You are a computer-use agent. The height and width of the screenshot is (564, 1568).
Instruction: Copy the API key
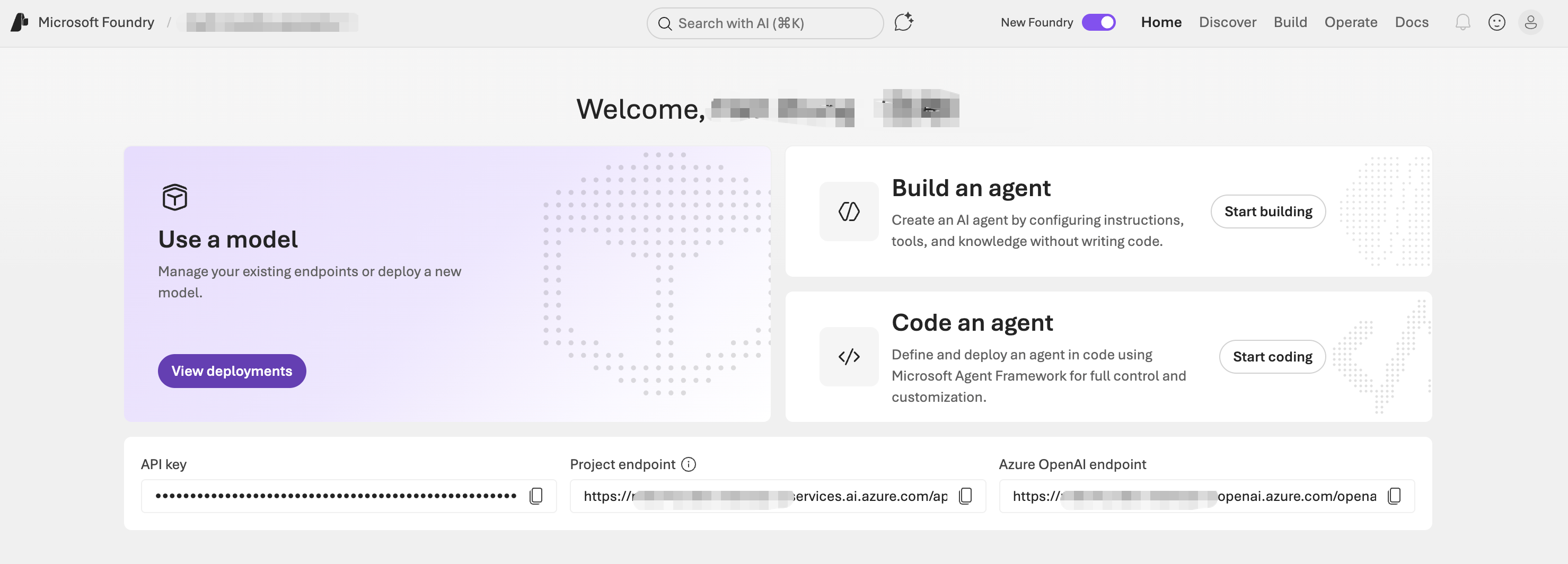(535, 496)
